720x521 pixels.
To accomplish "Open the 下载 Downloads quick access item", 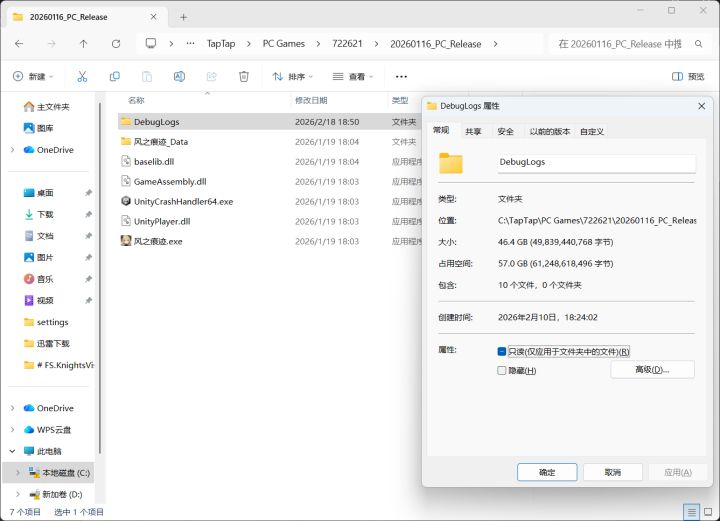I will (39, 214).
